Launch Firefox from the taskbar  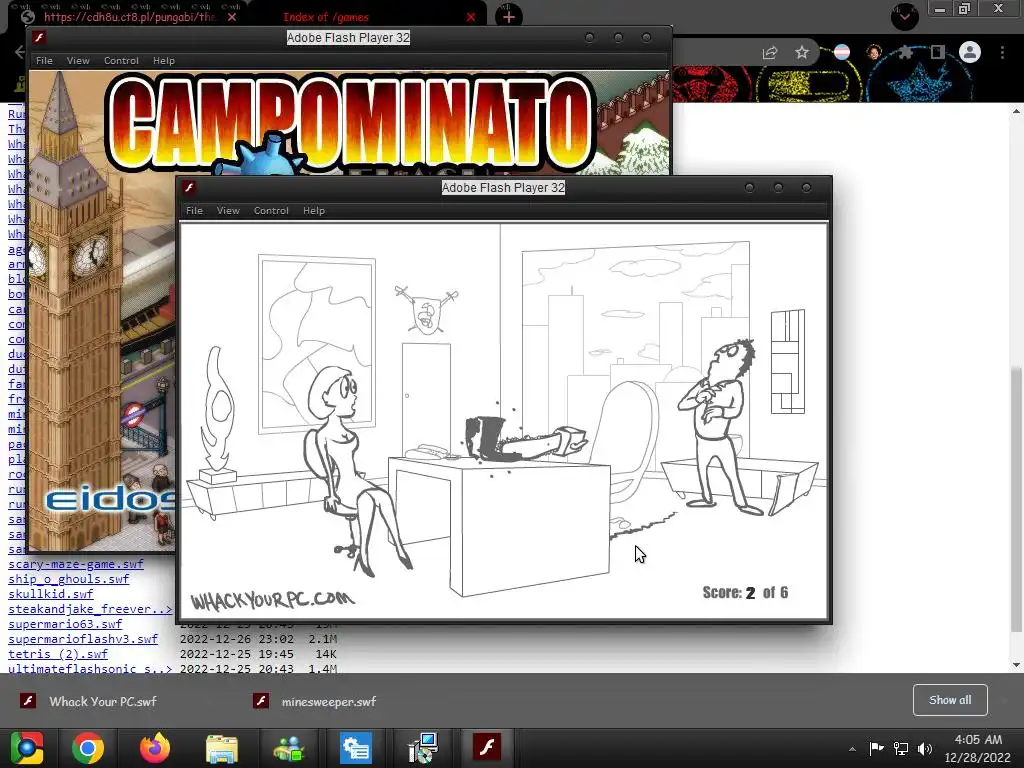point(155,748)
